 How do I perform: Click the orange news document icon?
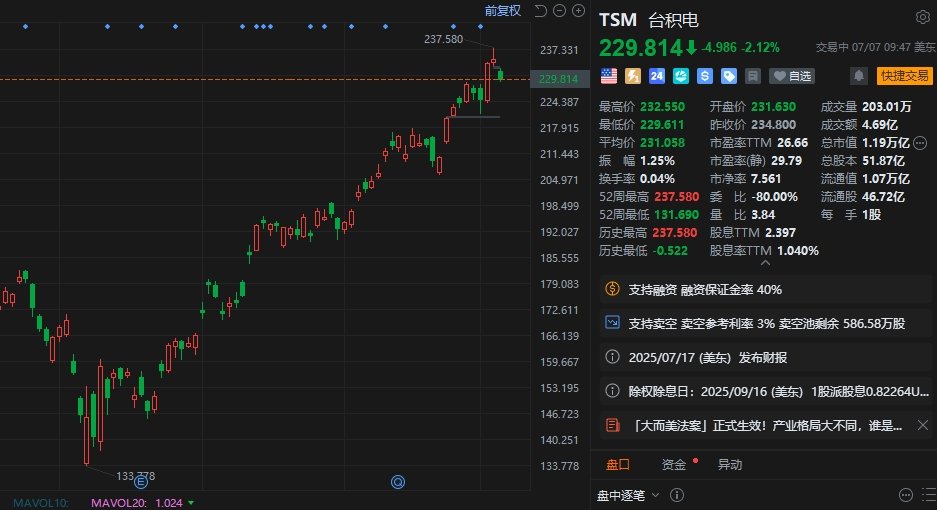pos(613,425)
